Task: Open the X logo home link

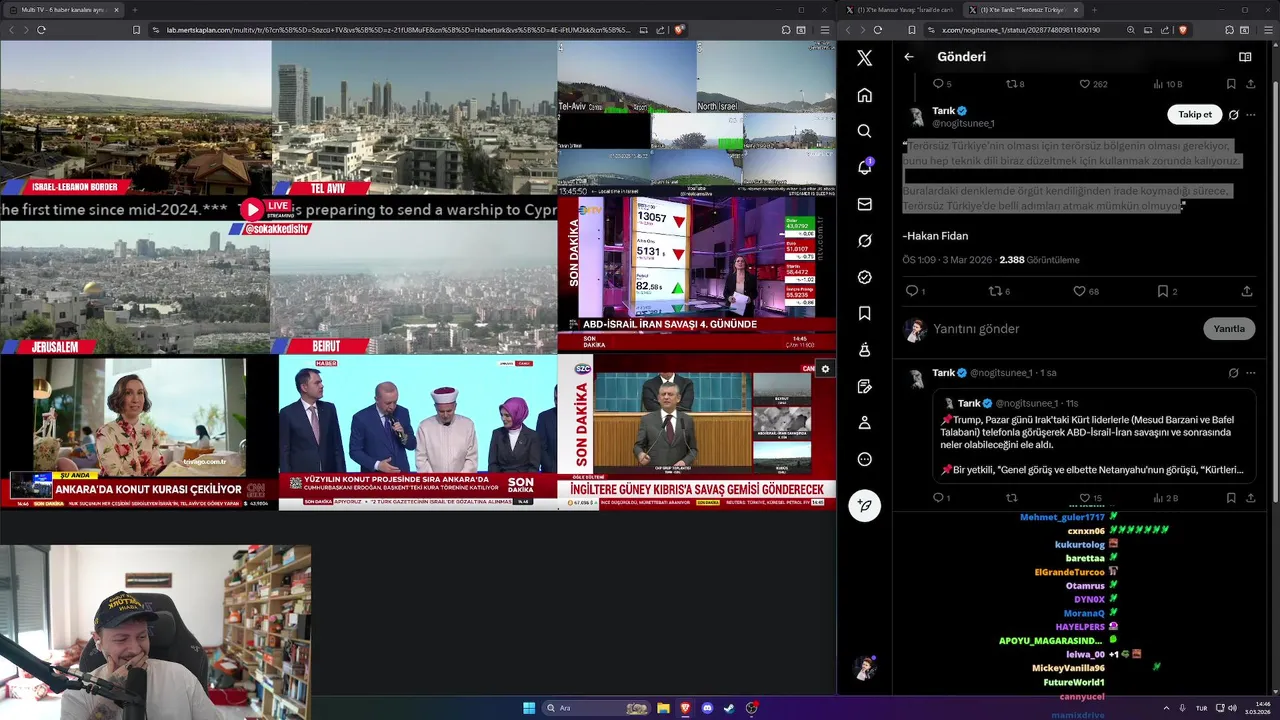Action: click(864, 58)
